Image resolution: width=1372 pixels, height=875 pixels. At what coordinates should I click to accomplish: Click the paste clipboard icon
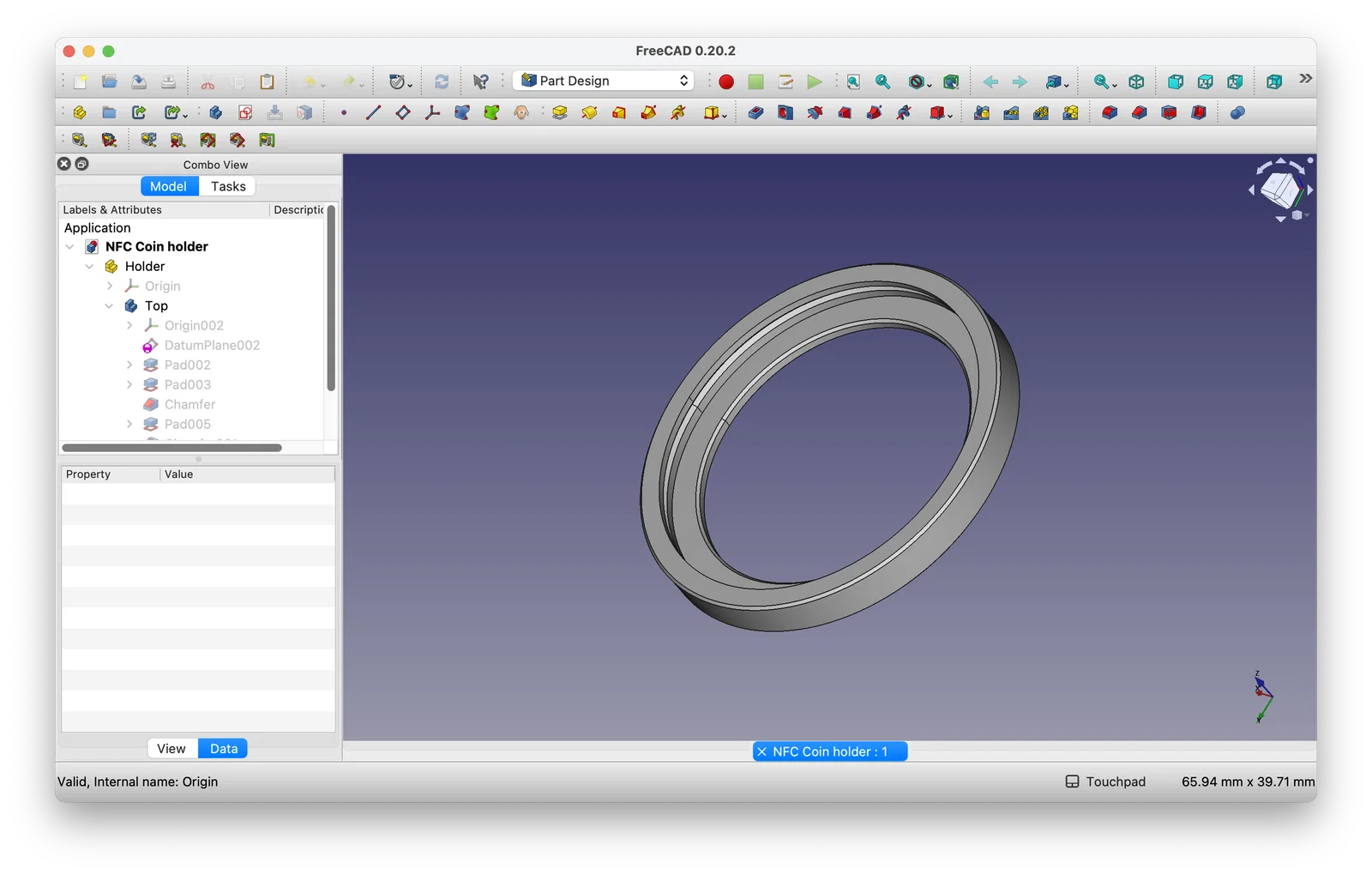[267, 81]
